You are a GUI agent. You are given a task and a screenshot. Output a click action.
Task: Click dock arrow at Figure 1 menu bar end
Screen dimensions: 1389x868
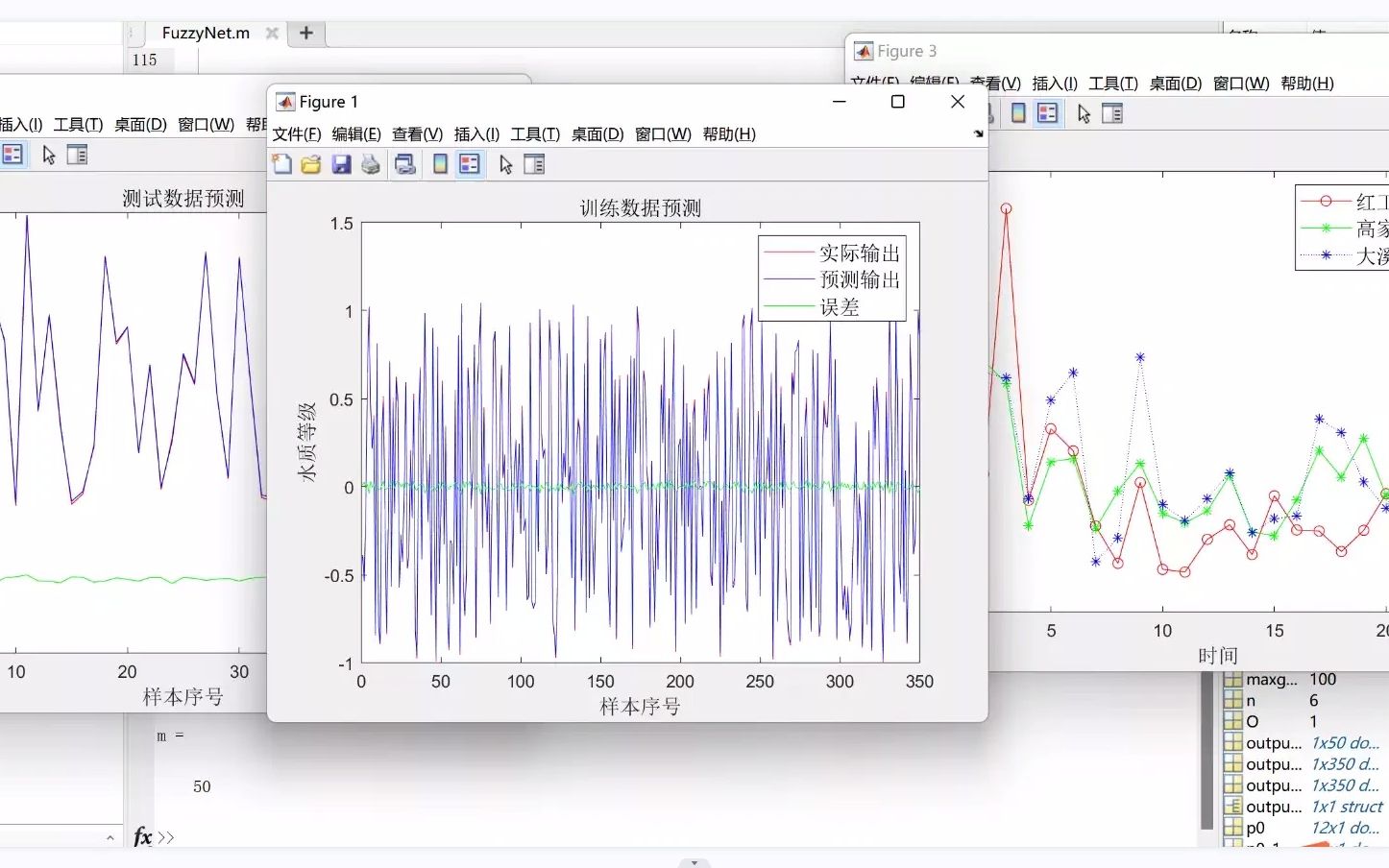978,133
